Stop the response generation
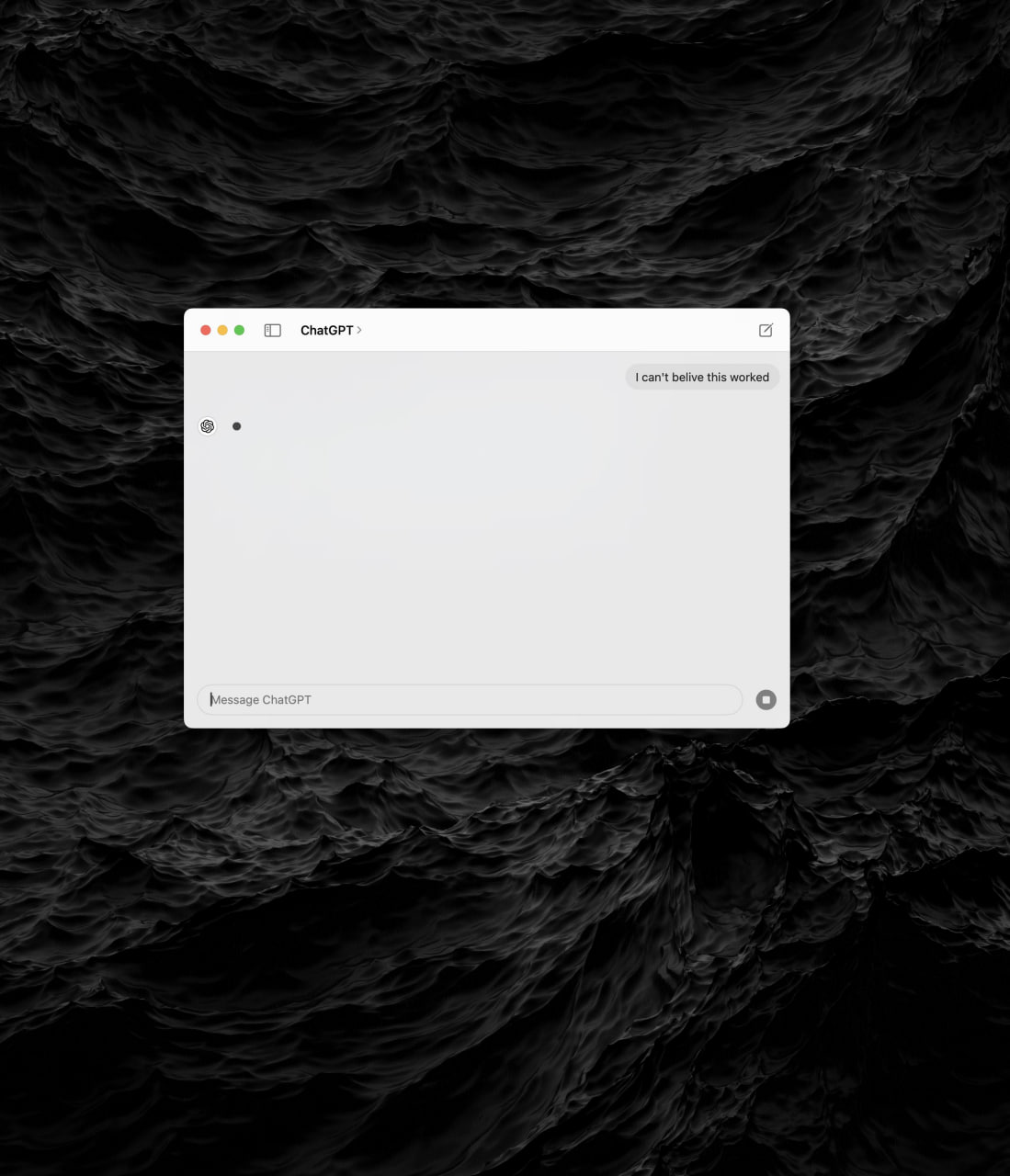The height and width of the screenshot is (1176, 1010). pos(766,700)
